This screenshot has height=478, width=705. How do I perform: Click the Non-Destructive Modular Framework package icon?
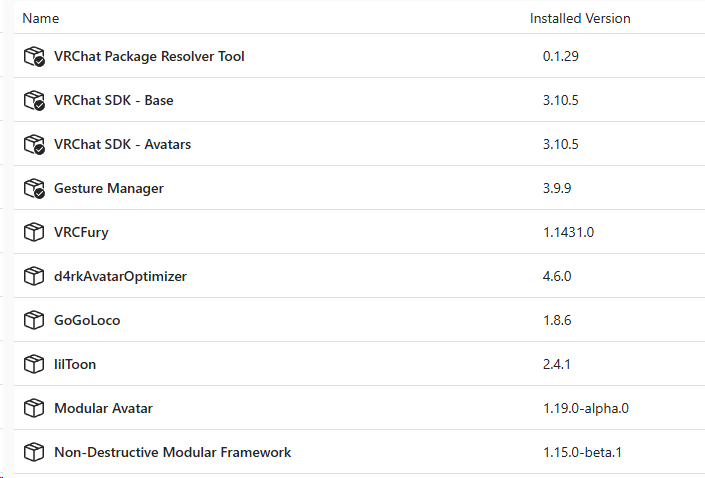34,452
